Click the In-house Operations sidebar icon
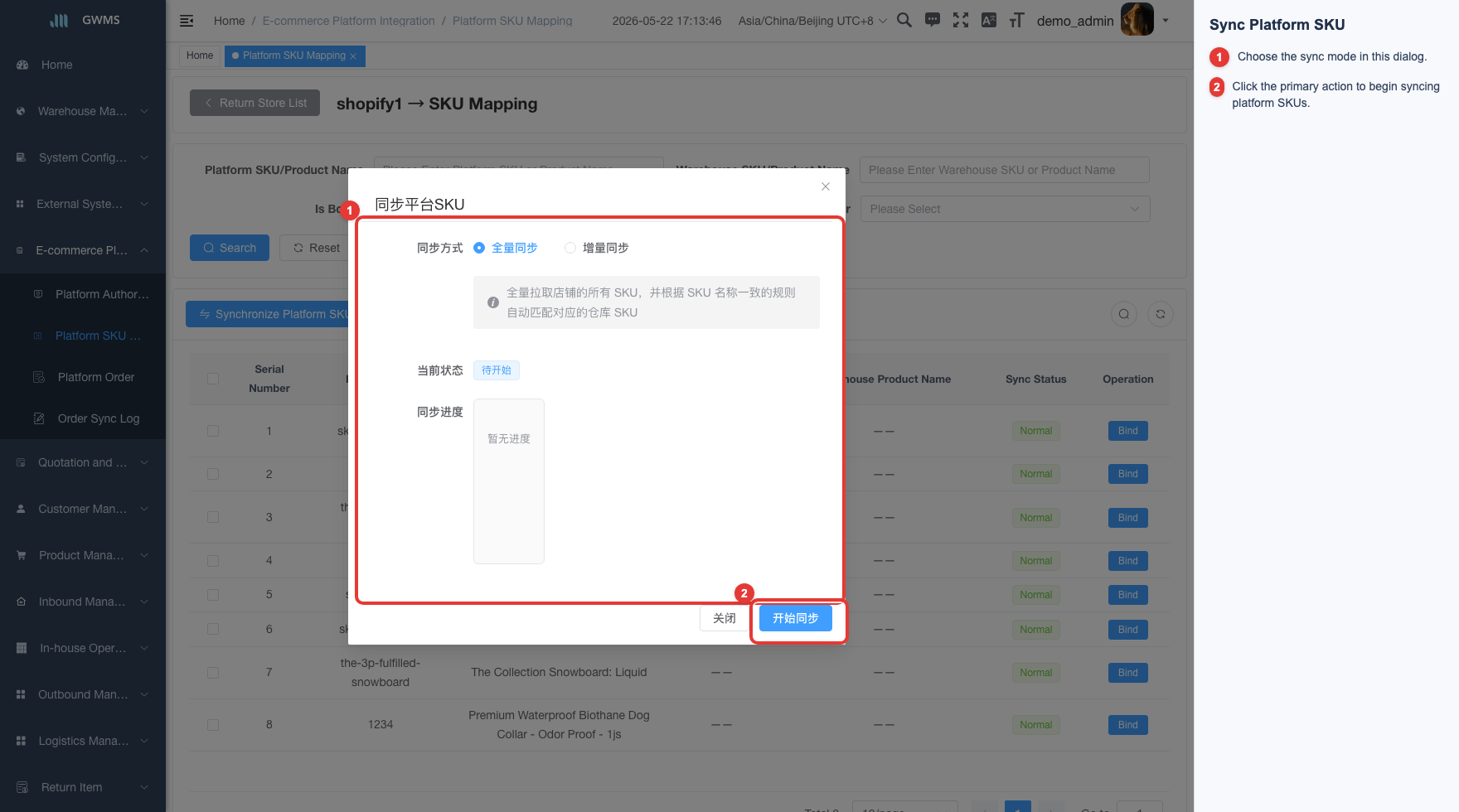 tap(22, 648)
